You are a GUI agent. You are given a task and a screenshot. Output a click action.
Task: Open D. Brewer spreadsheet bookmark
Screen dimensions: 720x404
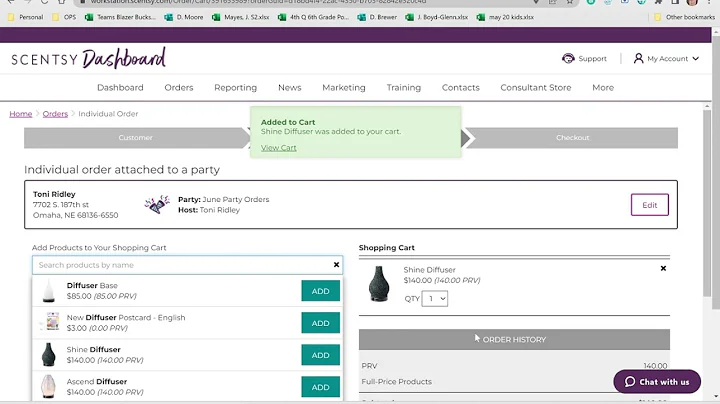click(x=377, y=17)
